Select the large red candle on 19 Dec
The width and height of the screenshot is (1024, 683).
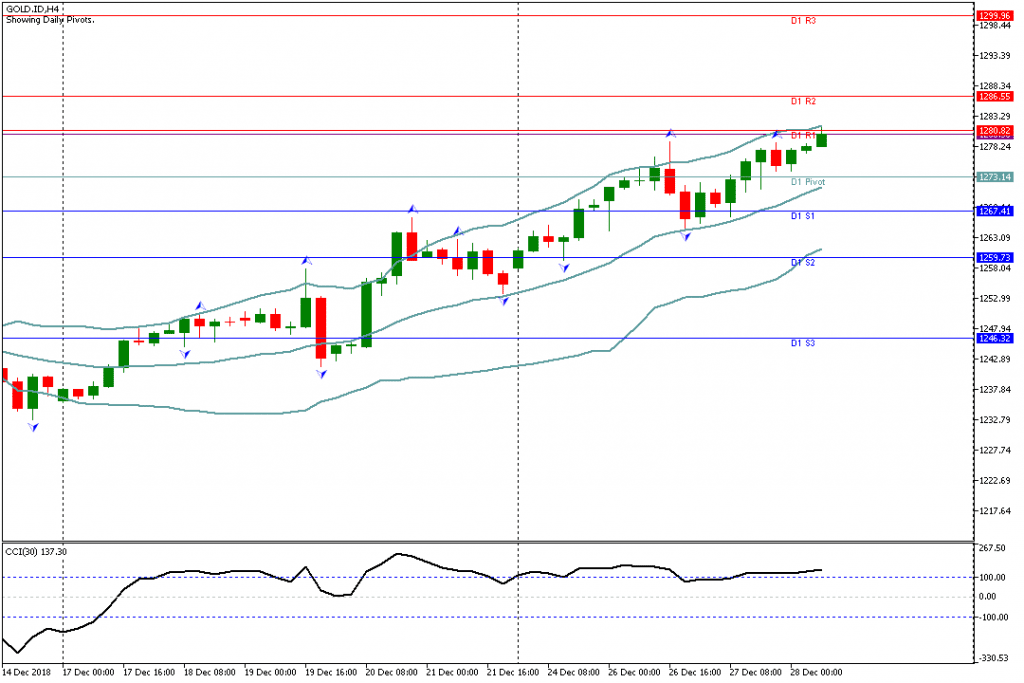click(321, 327)
